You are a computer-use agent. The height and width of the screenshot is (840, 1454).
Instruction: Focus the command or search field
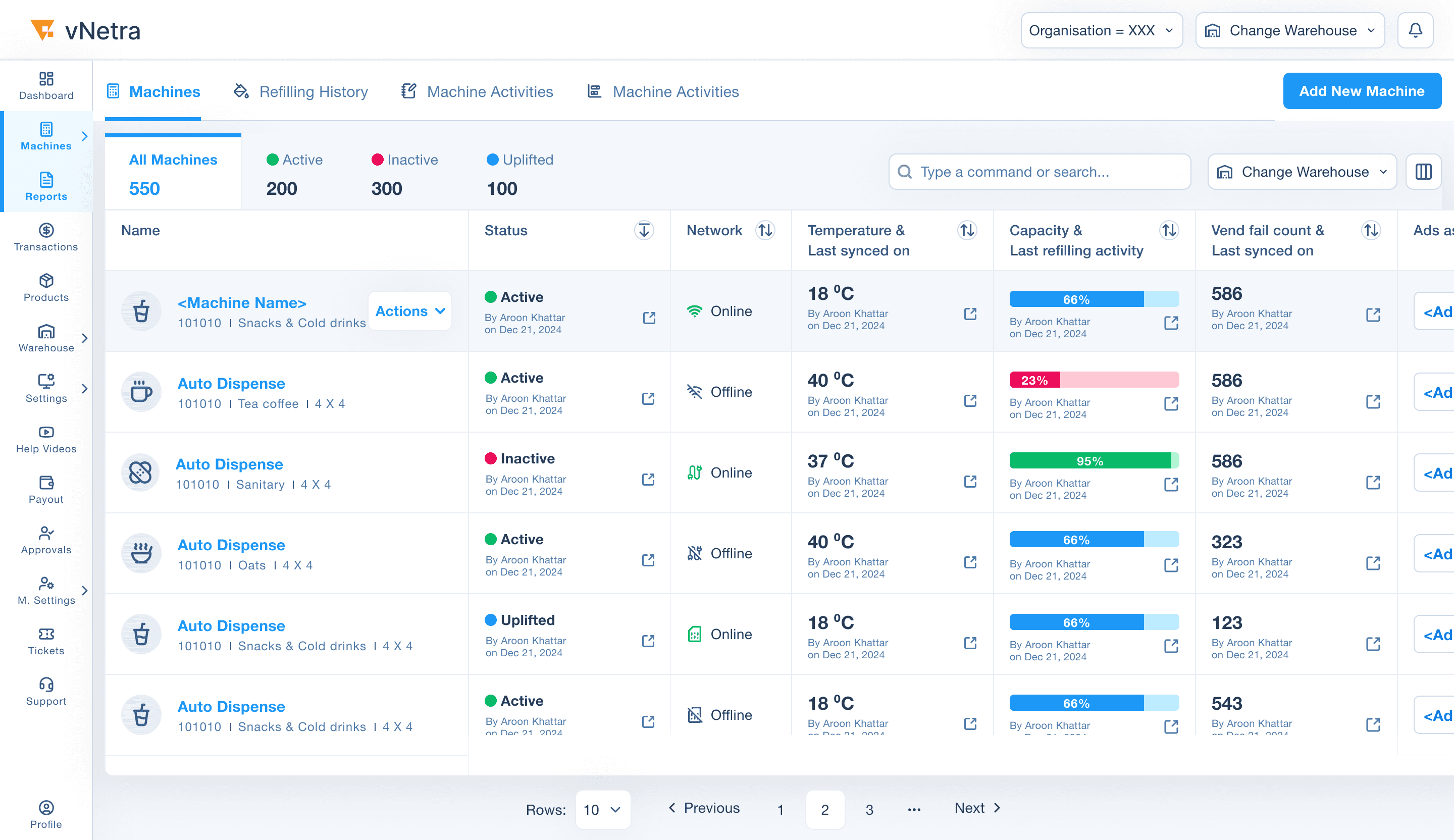point(1039,172)
